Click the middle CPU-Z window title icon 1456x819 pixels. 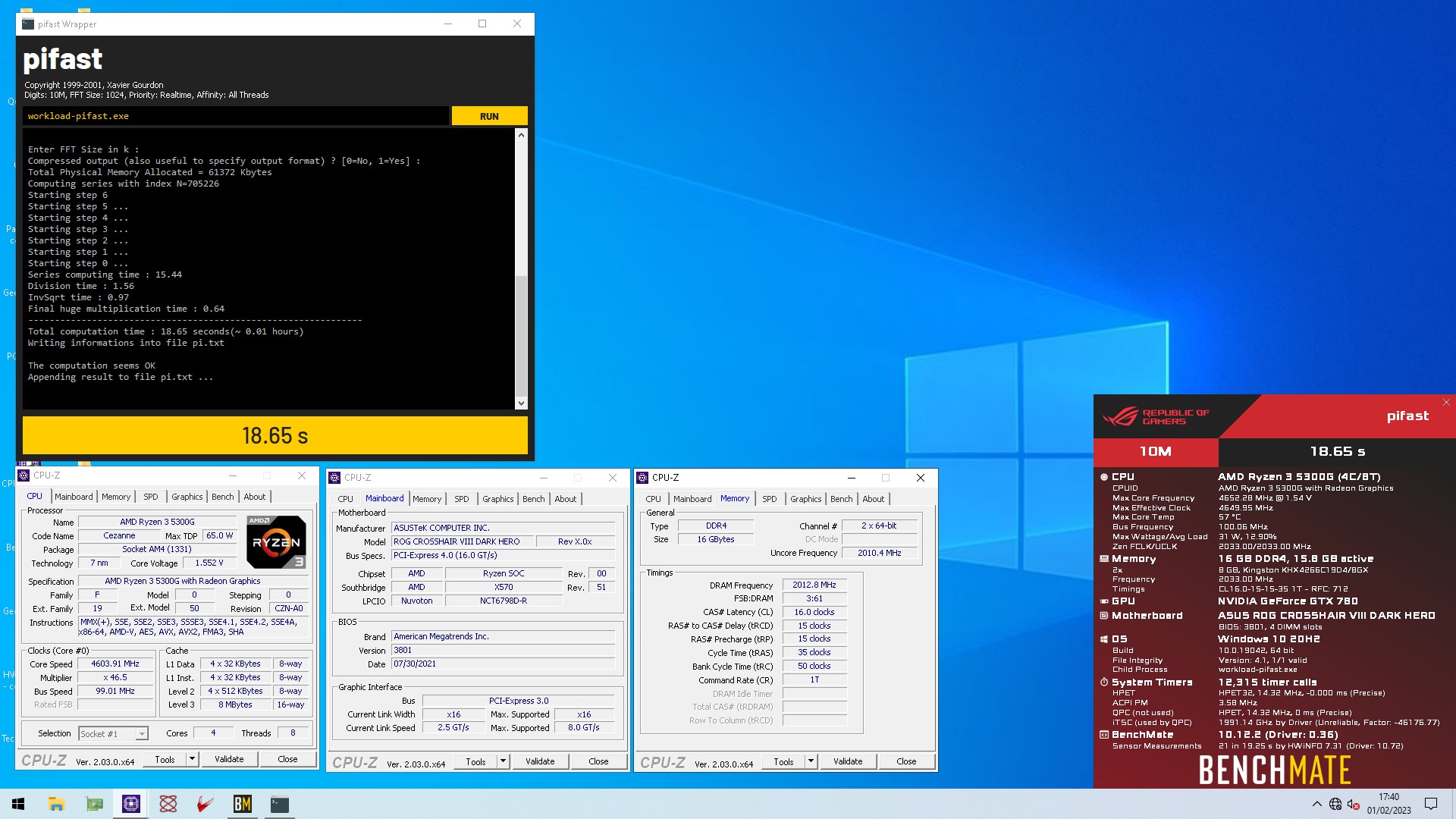coord(334,478)
